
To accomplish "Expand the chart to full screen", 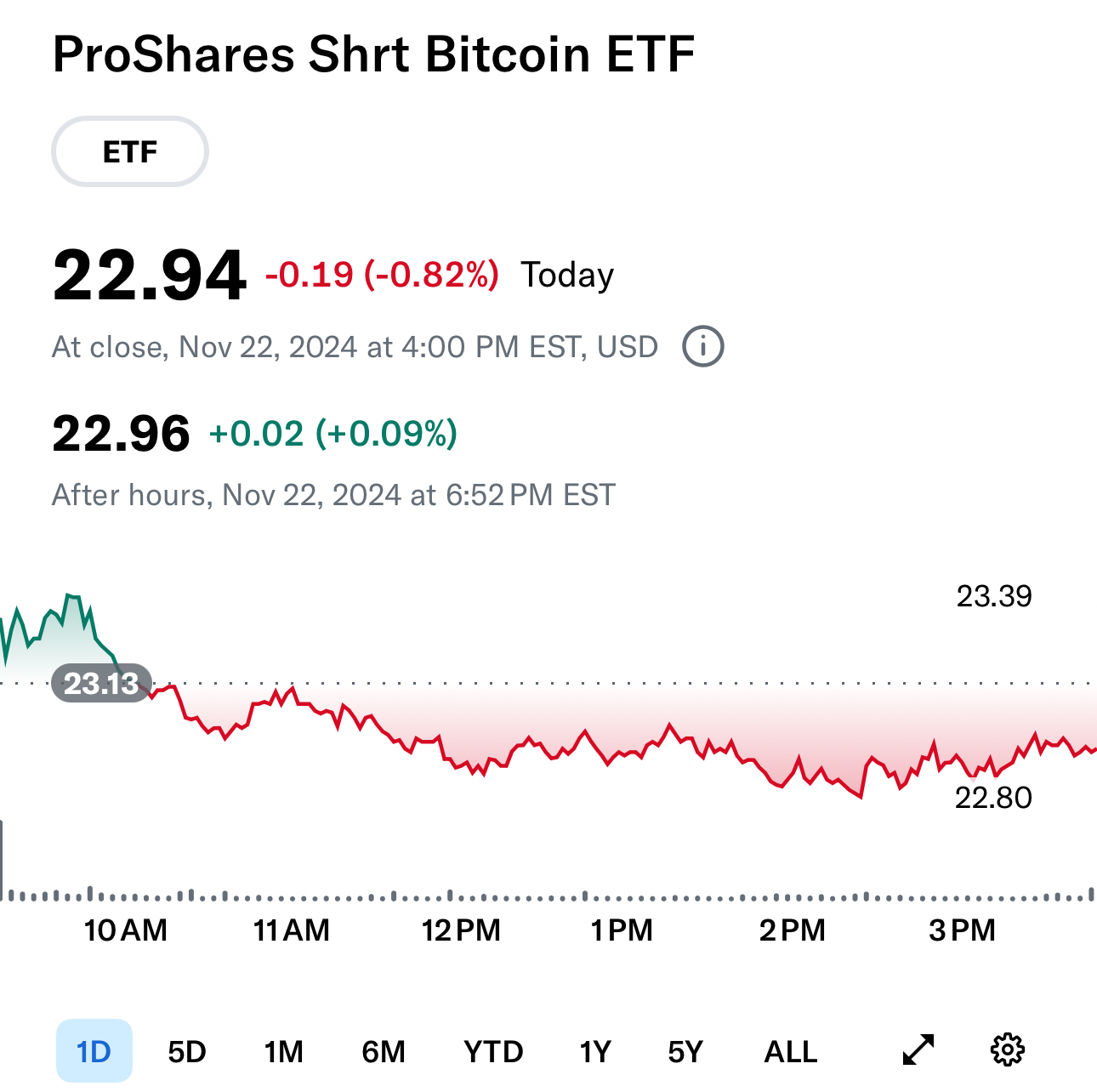I will tap(918, 1049).
